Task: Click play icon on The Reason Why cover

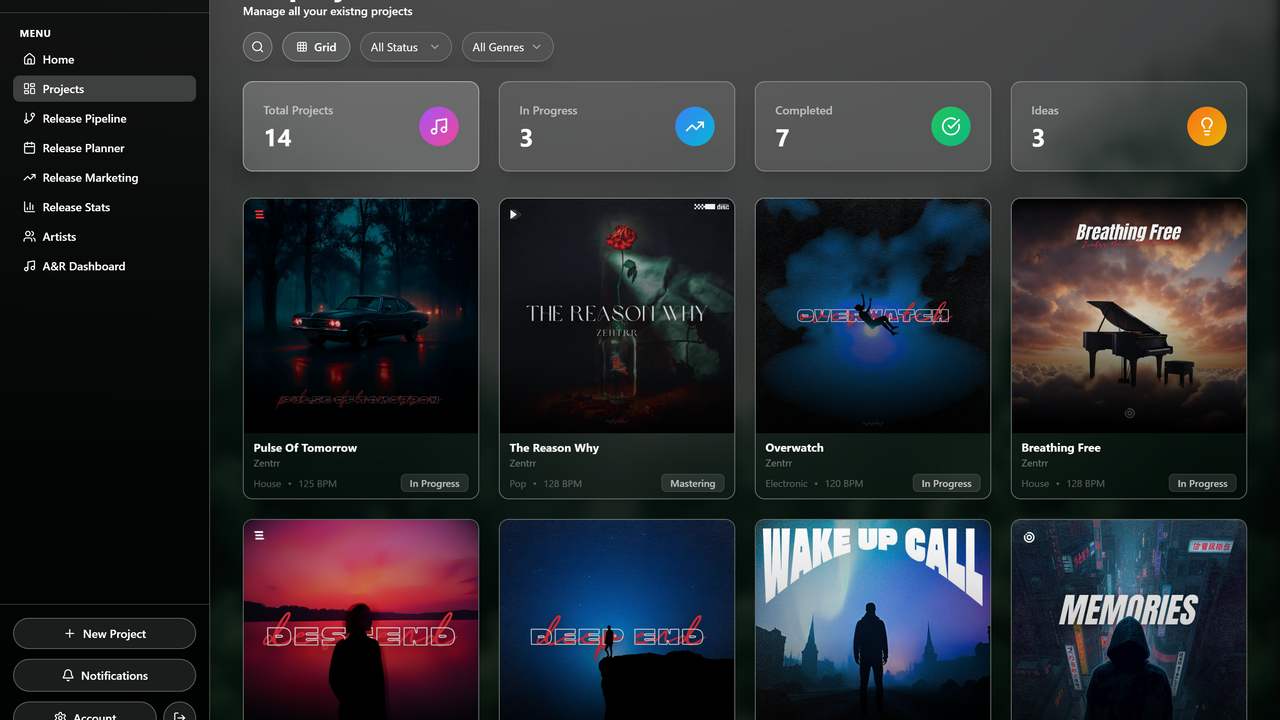Action: (514, 214)
